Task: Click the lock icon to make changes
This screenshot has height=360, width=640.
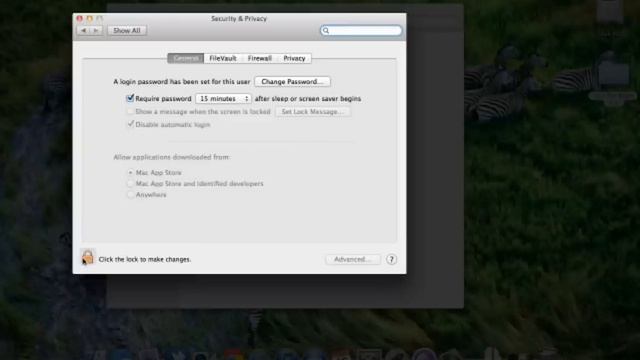Action: 88,257
